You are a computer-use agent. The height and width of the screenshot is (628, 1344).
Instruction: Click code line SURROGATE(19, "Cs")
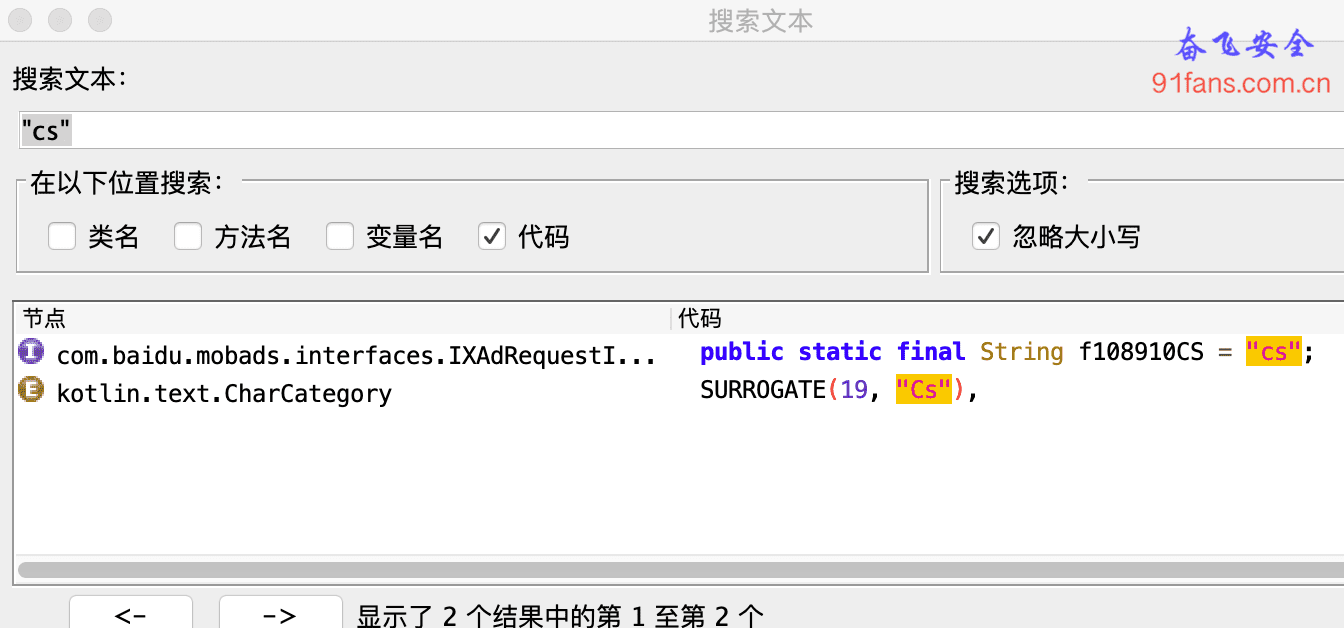[838, 391]
